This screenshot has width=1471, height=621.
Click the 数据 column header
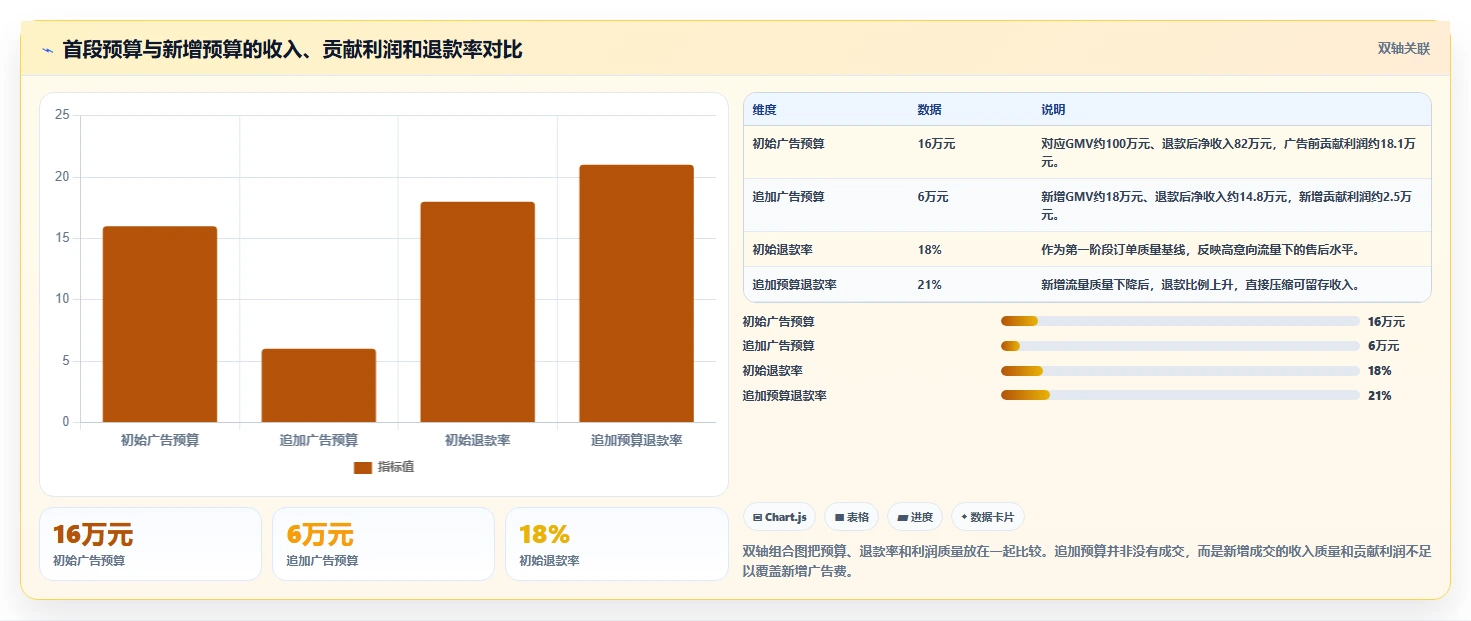coord(929,110)
